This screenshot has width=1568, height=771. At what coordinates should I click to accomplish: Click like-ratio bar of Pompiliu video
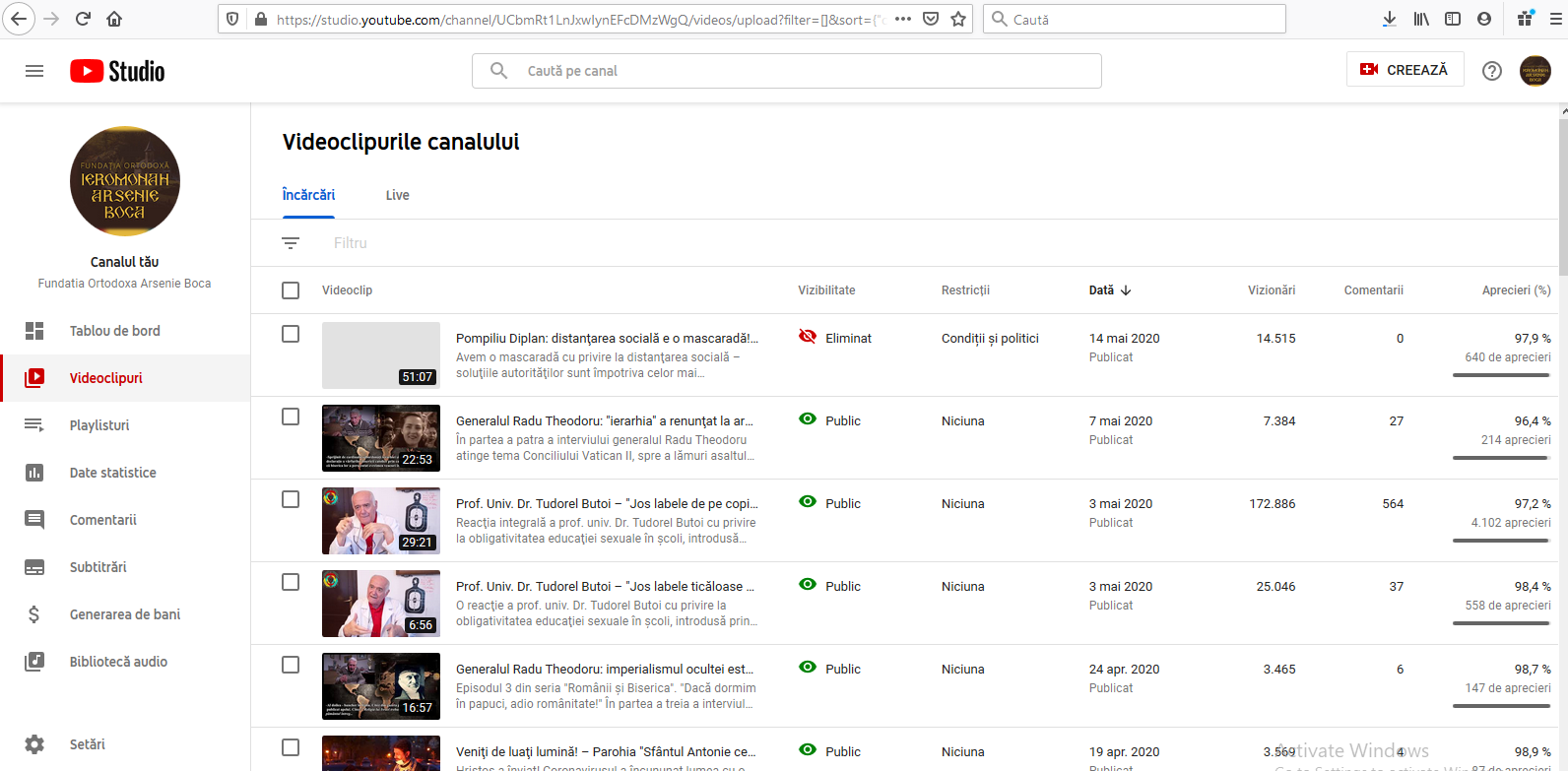pyautogui.click(x=1501, y=374)
